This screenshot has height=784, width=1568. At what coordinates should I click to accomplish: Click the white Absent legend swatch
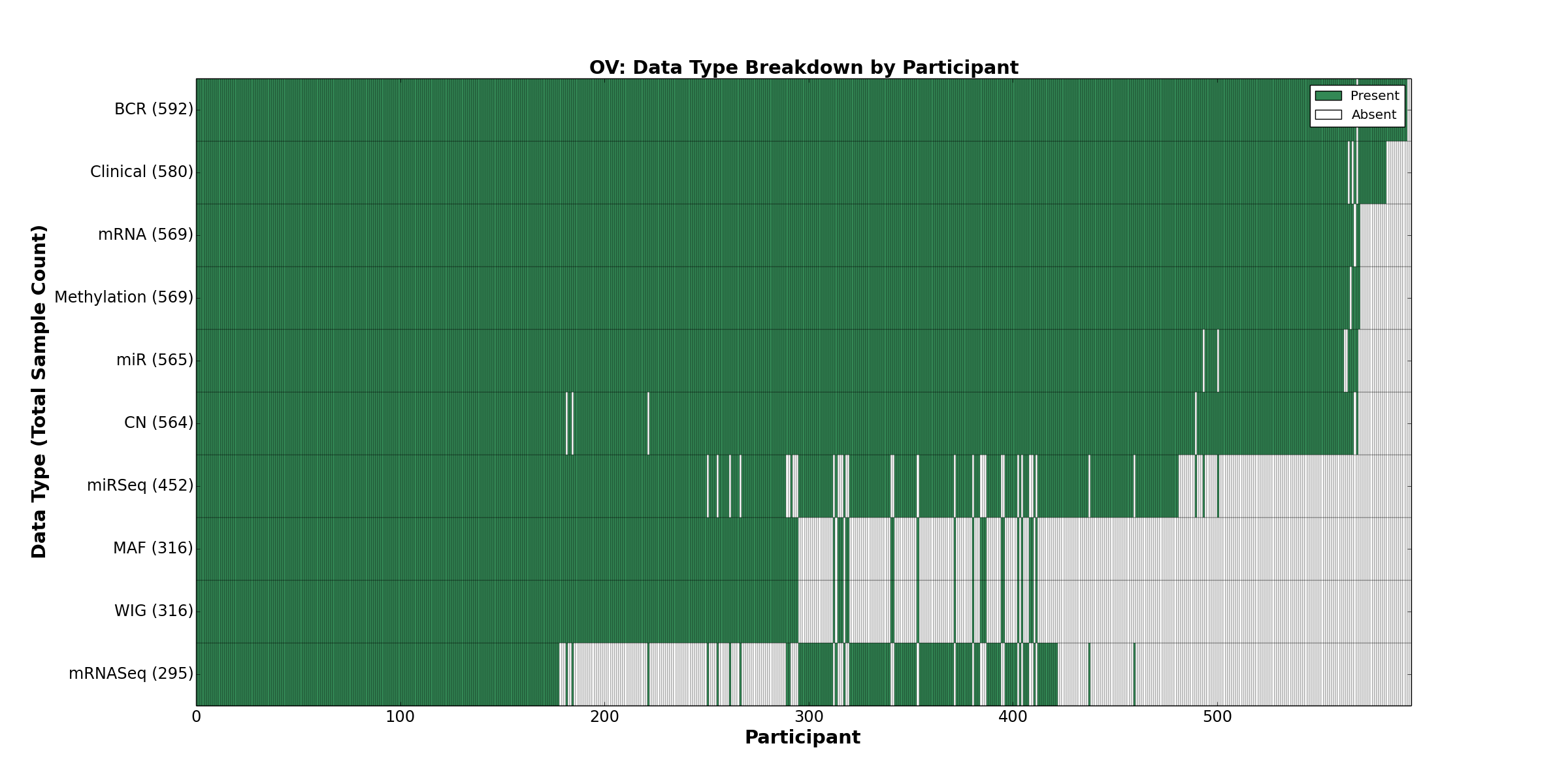point(1328,115)
